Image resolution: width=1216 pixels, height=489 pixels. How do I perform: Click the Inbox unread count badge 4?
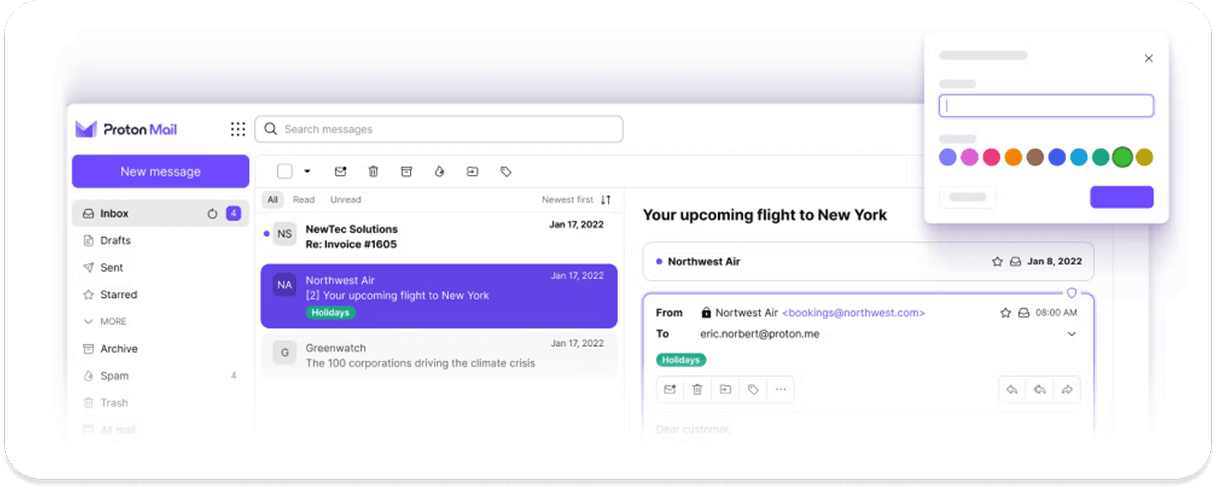click(x=233, y=213)
